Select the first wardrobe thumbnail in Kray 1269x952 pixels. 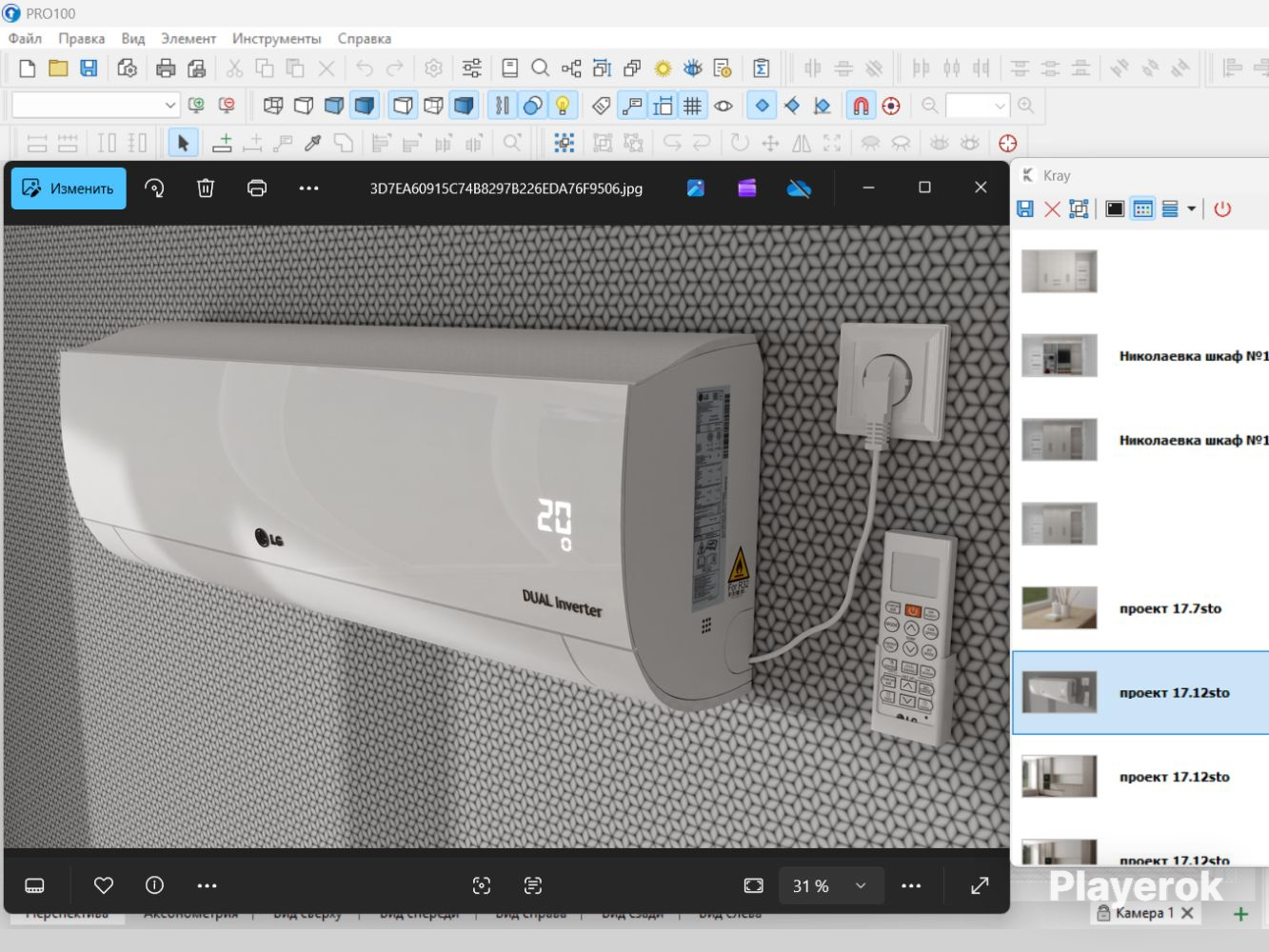pyautogui.click(x=1060, y=271)
